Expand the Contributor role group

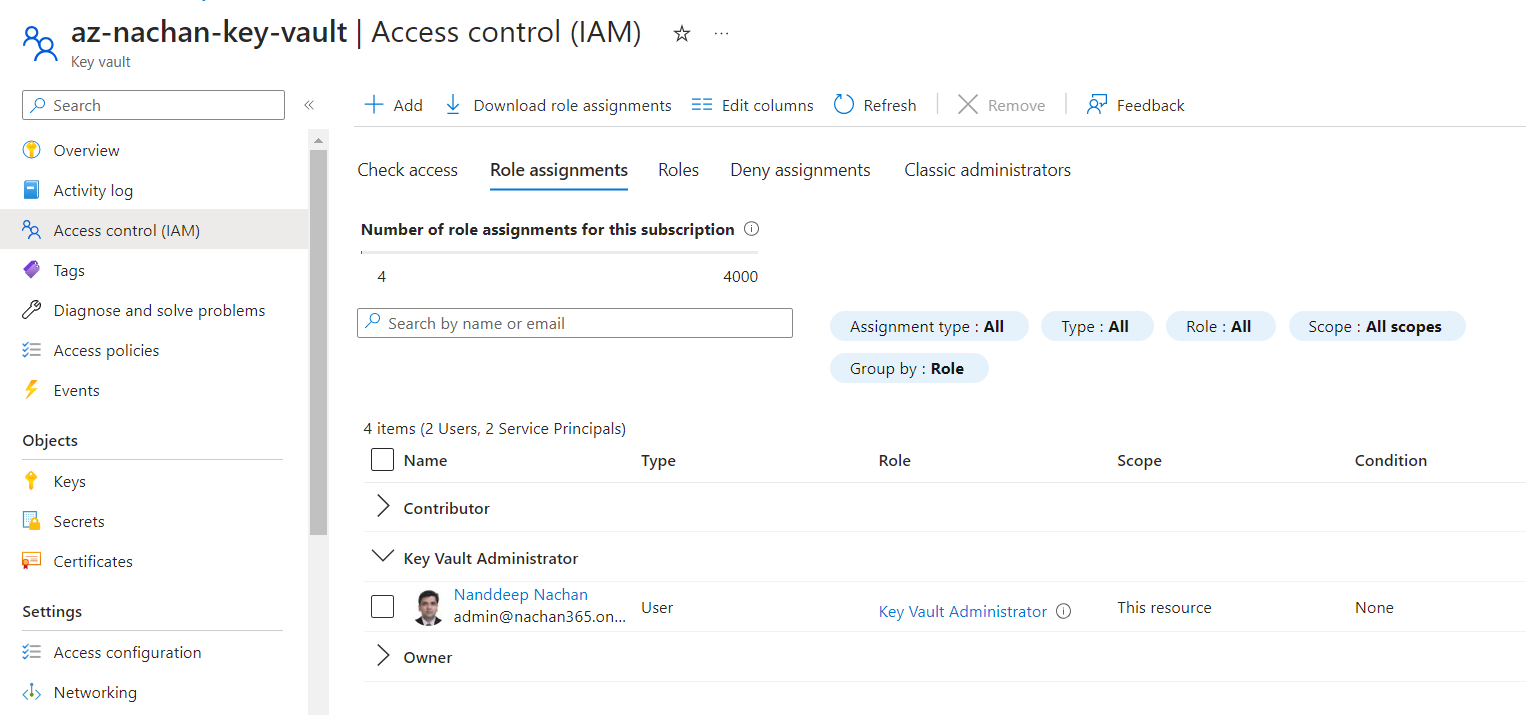point(382,508)
